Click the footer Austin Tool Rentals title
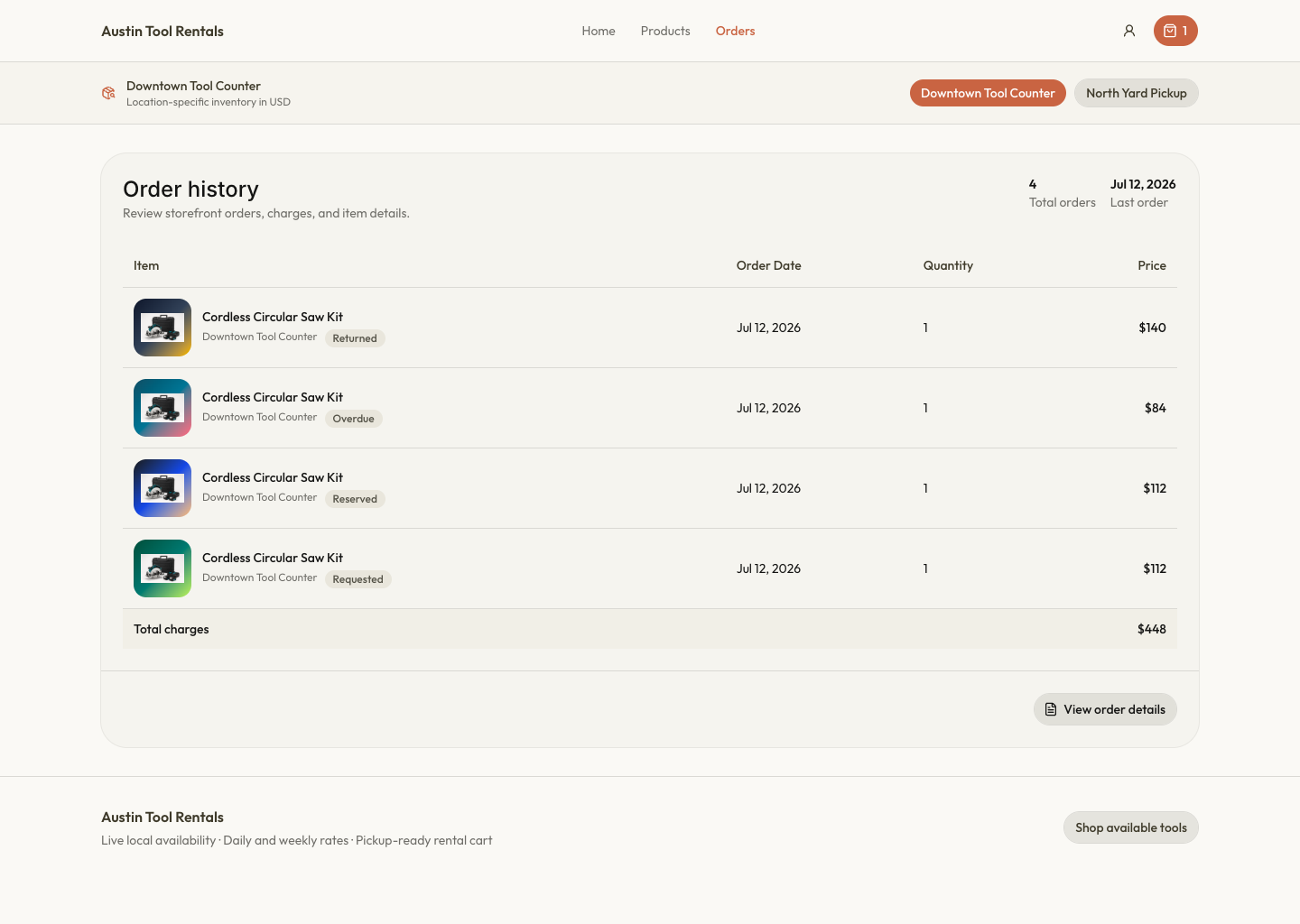 tap(162, 817)
